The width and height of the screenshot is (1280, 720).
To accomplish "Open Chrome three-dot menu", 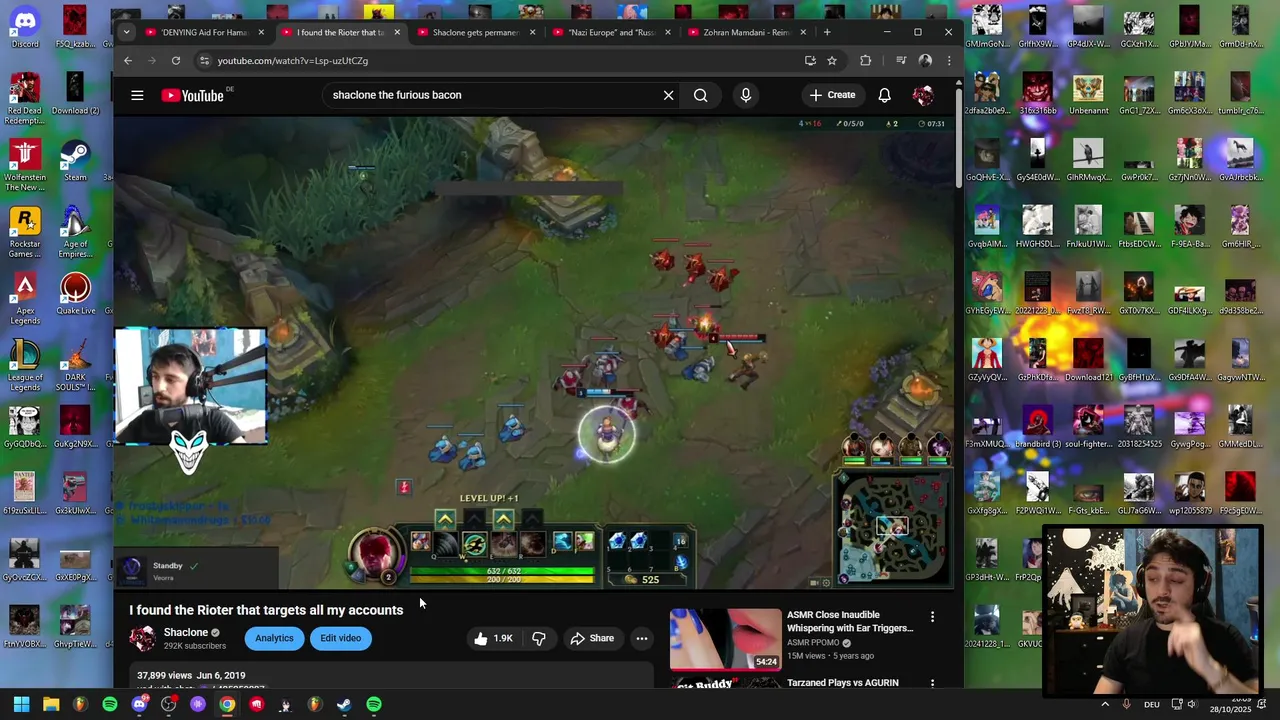I will click(949, 61).
